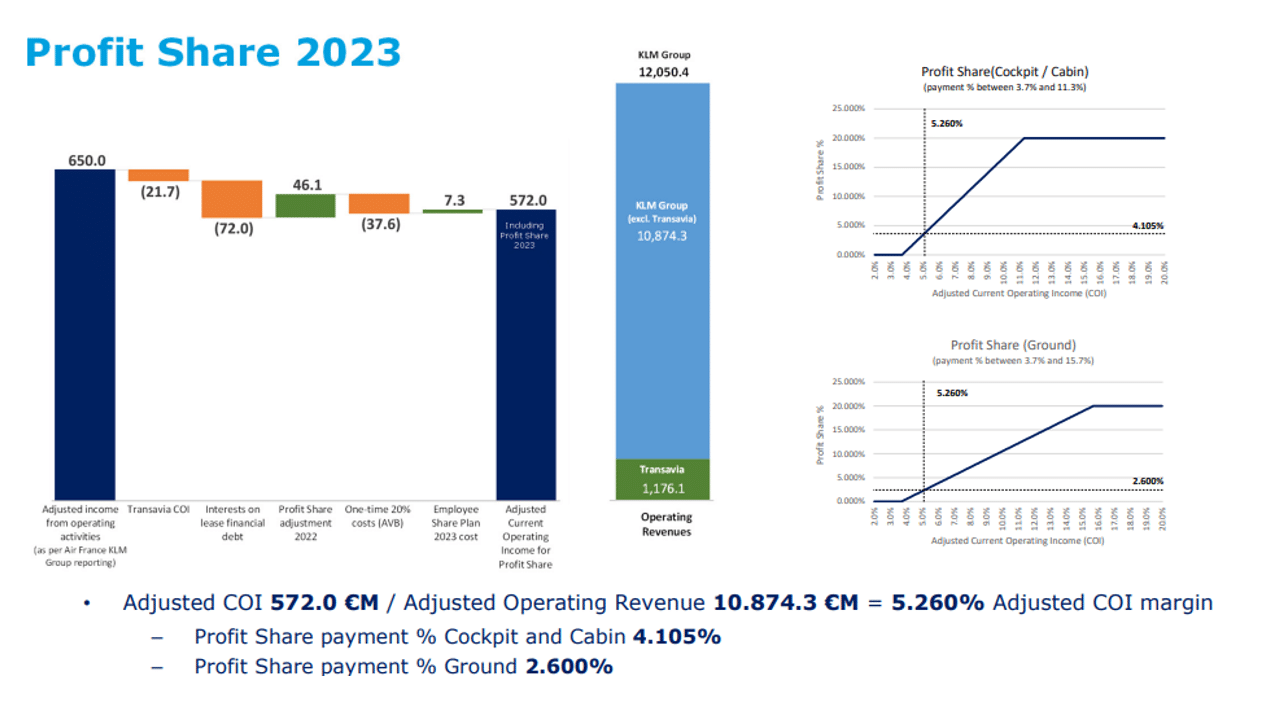Screen dimensions: 1273x717
Task: Click the 10,874.3 value in blue column
Action: 664,236
